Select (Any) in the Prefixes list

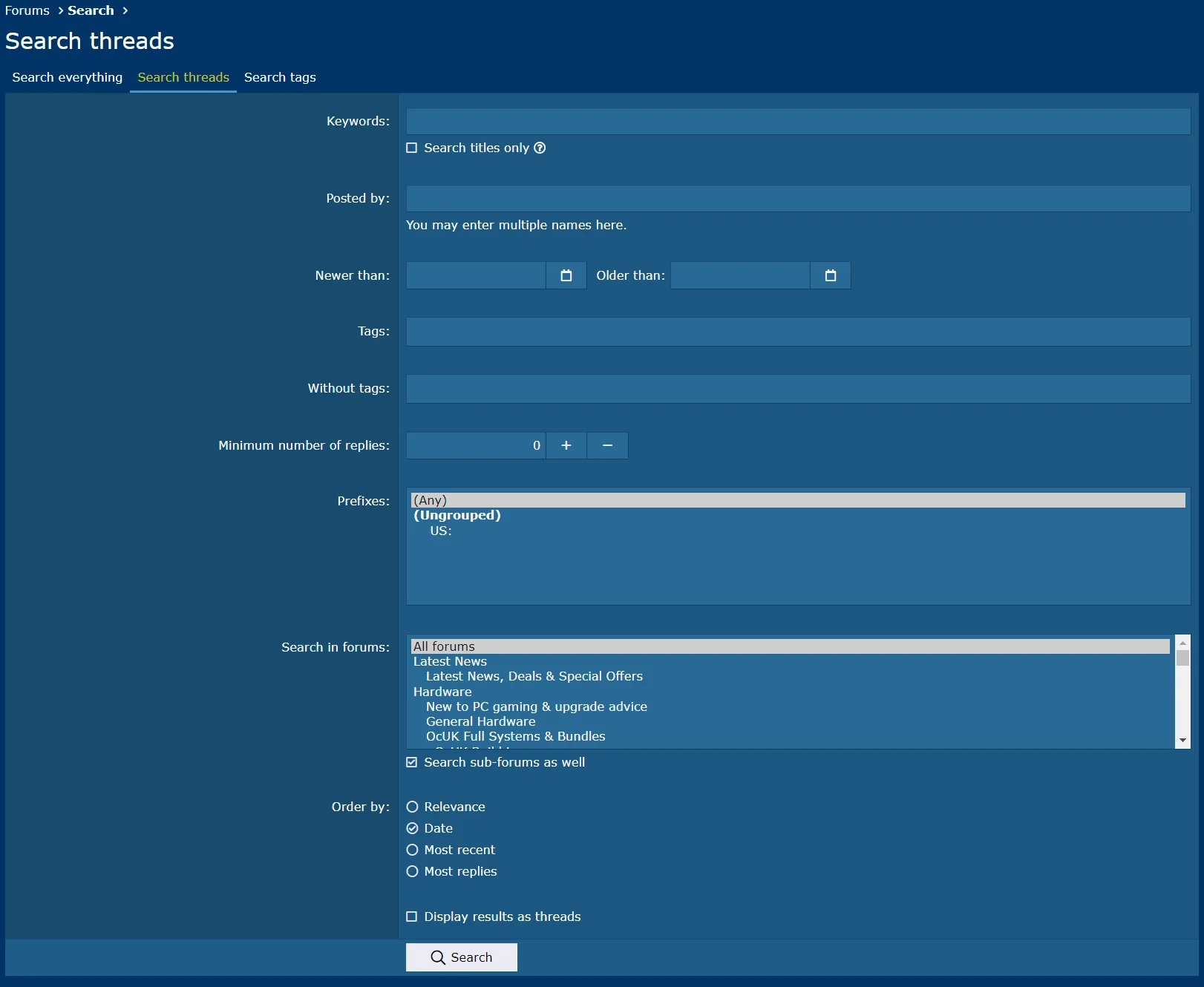[x=798, y=500]
